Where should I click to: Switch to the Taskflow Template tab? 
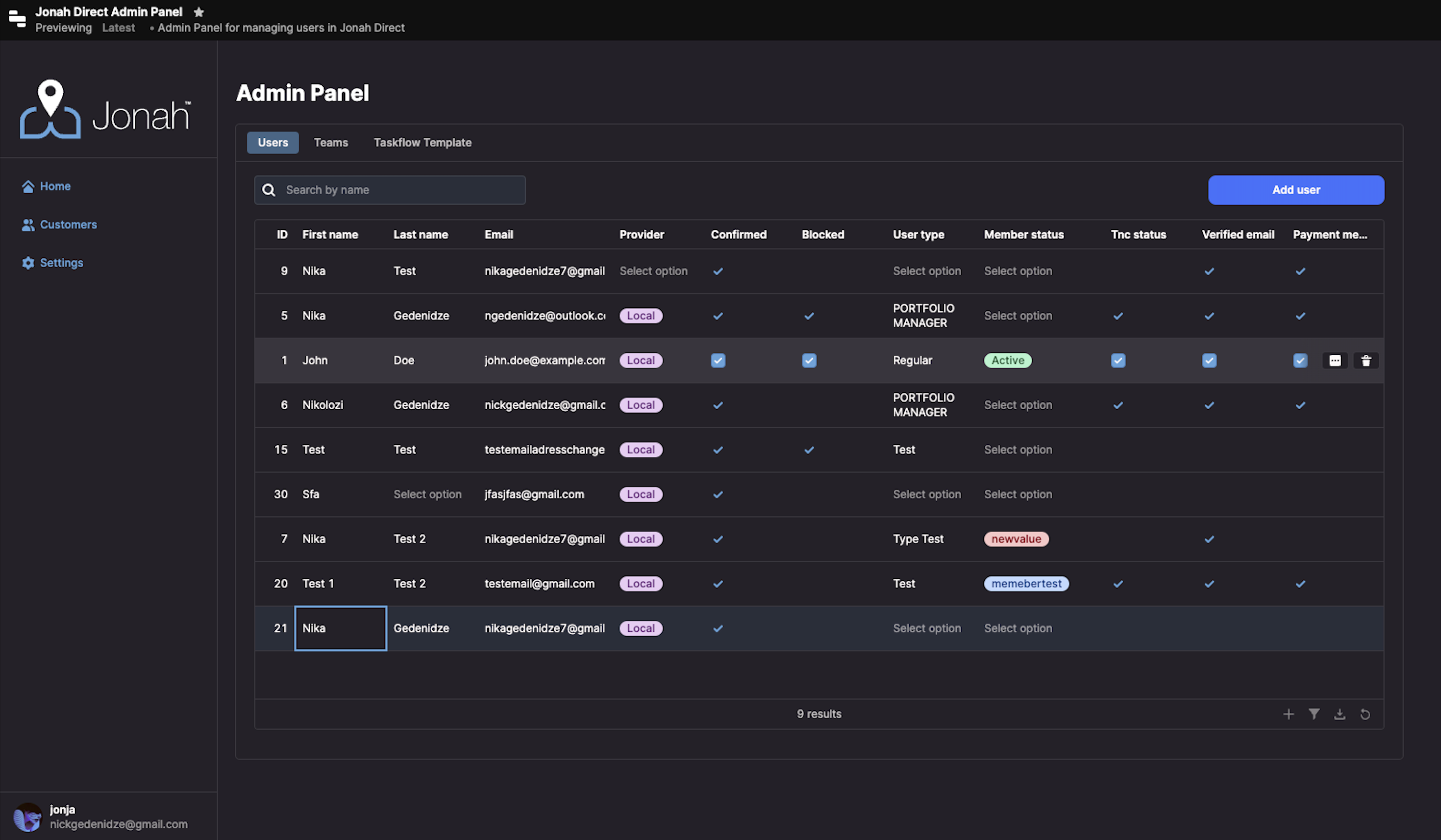click(422, 143)
